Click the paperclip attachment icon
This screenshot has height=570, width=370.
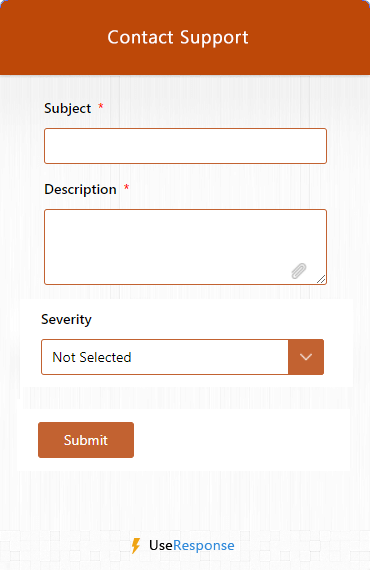(299, 271)
